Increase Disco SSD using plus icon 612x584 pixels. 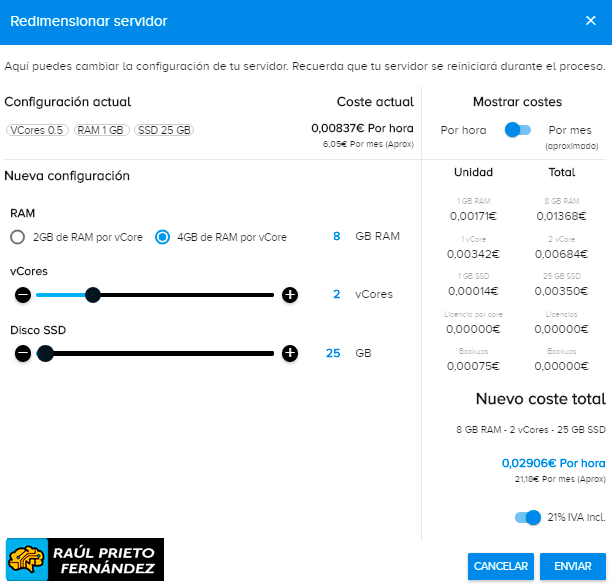coord(290,353)
